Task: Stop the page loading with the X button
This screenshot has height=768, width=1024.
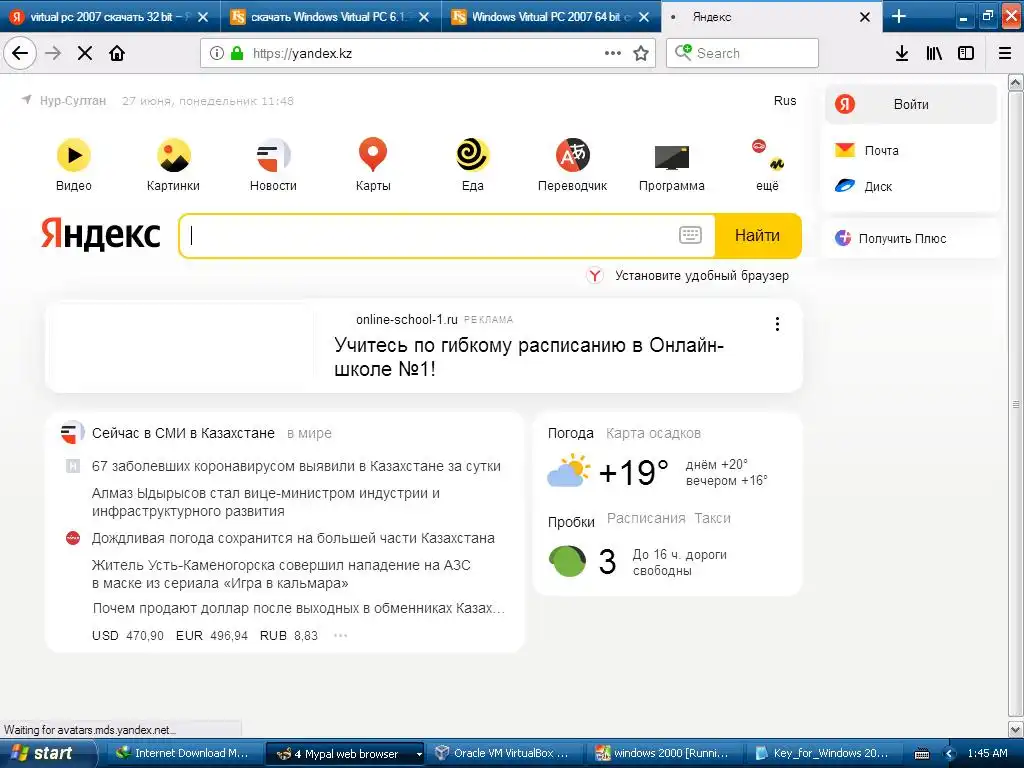Action: coord(85,53)
